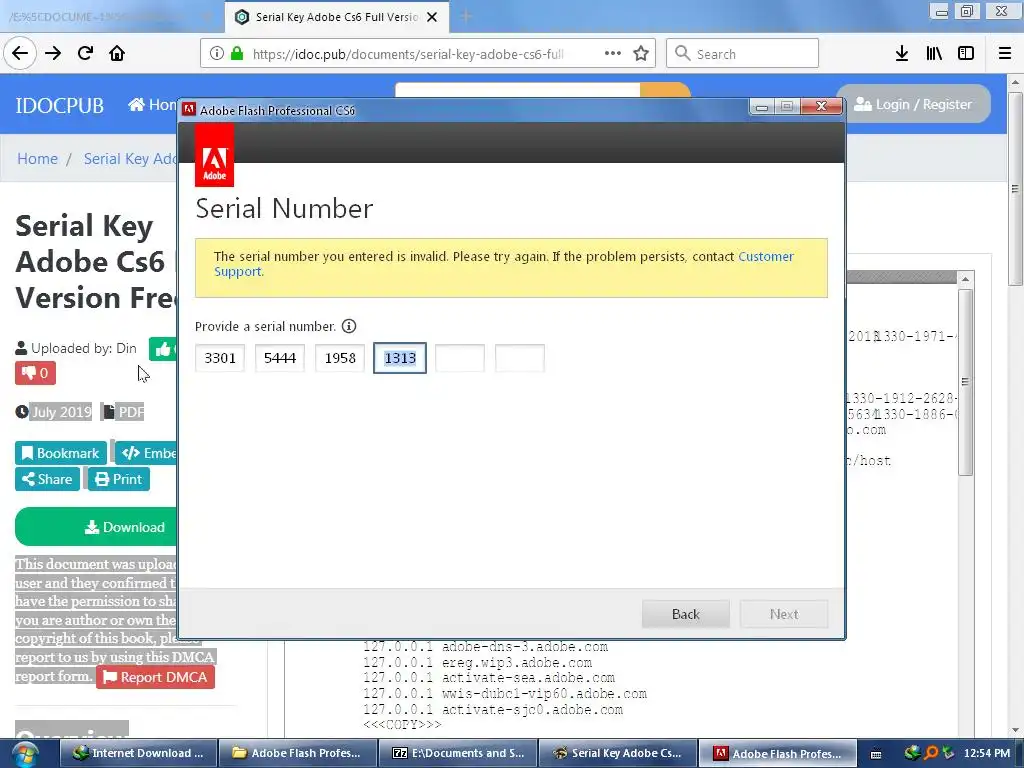This screenshot has width=1024, height=768.
Task: Click the green padlock security icon
Action: (237, 54)
